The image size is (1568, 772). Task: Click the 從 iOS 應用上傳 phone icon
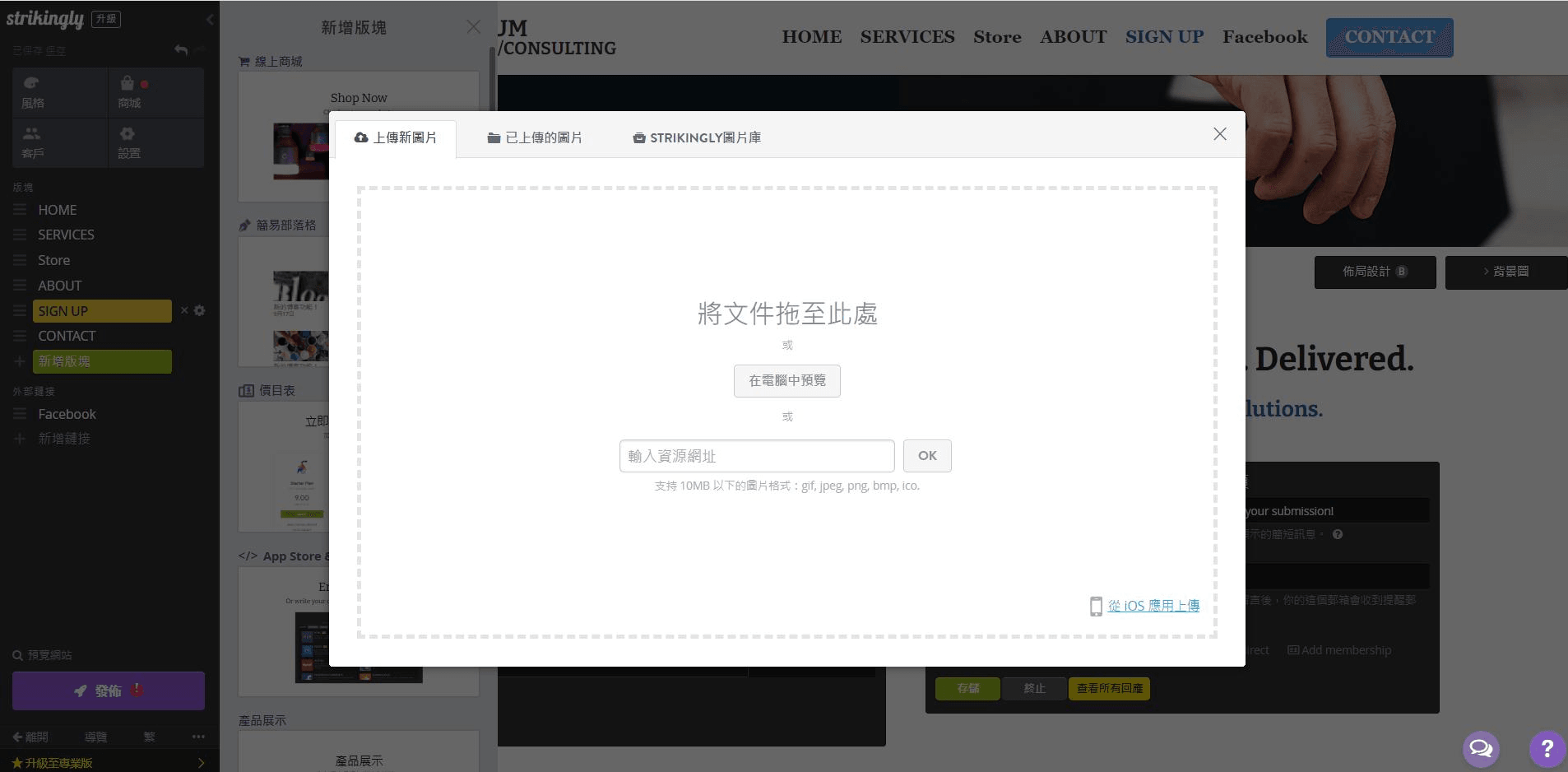(x=1097, y=606)
